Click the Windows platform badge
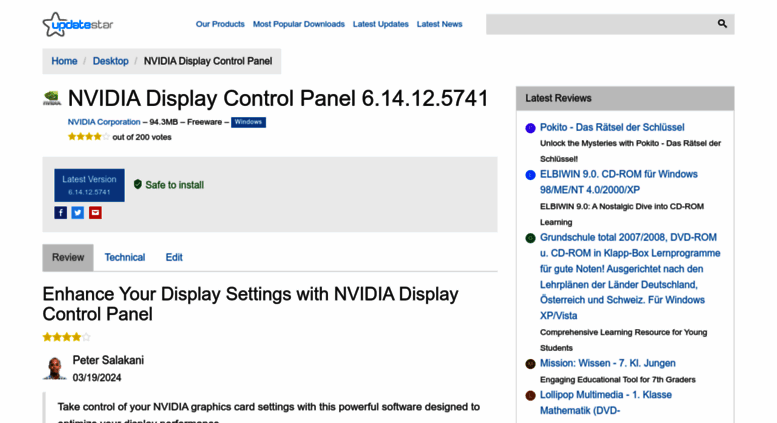The height and width of the screenshot is (423, 777). (x=248, y=122)
